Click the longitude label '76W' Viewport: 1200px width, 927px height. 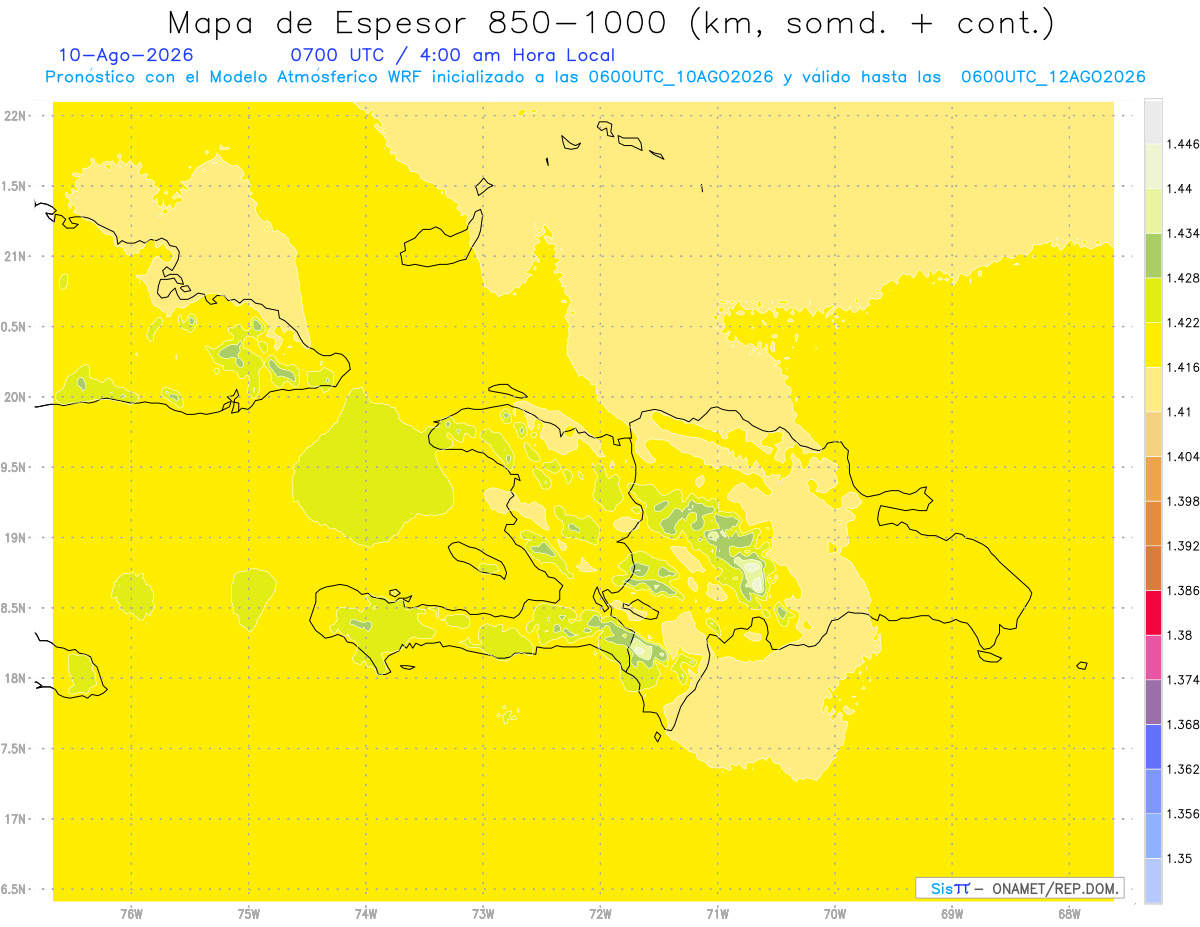pos(131,913)
